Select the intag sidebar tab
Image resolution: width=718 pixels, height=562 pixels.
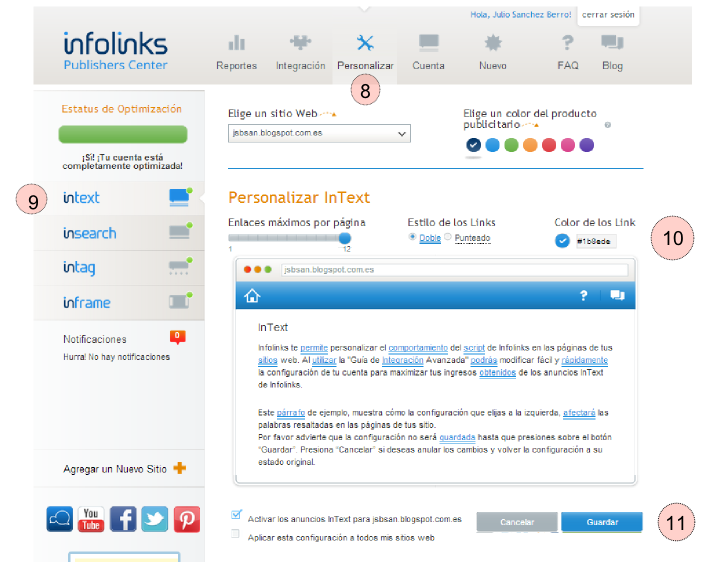tap(119, 268)
